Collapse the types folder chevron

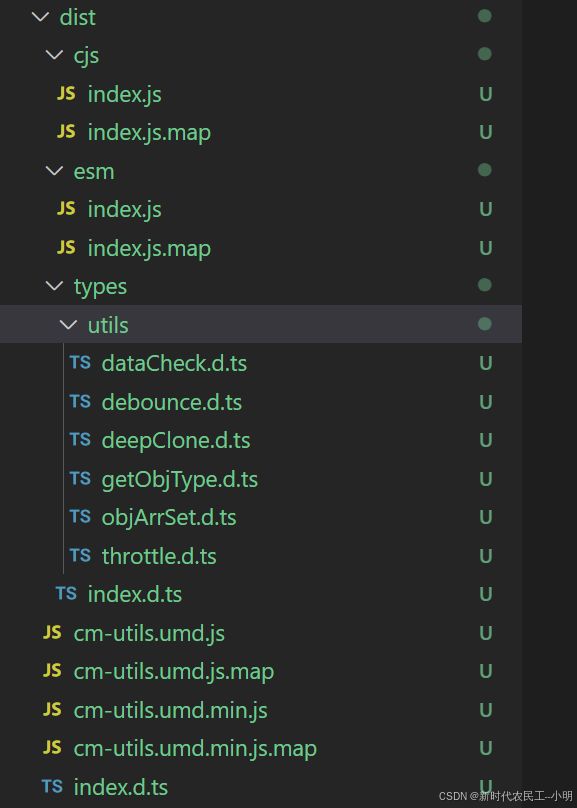coord(54,286)
